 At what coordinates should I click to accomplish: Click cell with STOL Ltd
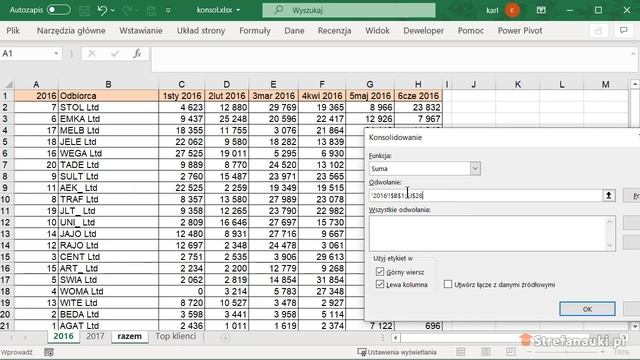[108, 107]
